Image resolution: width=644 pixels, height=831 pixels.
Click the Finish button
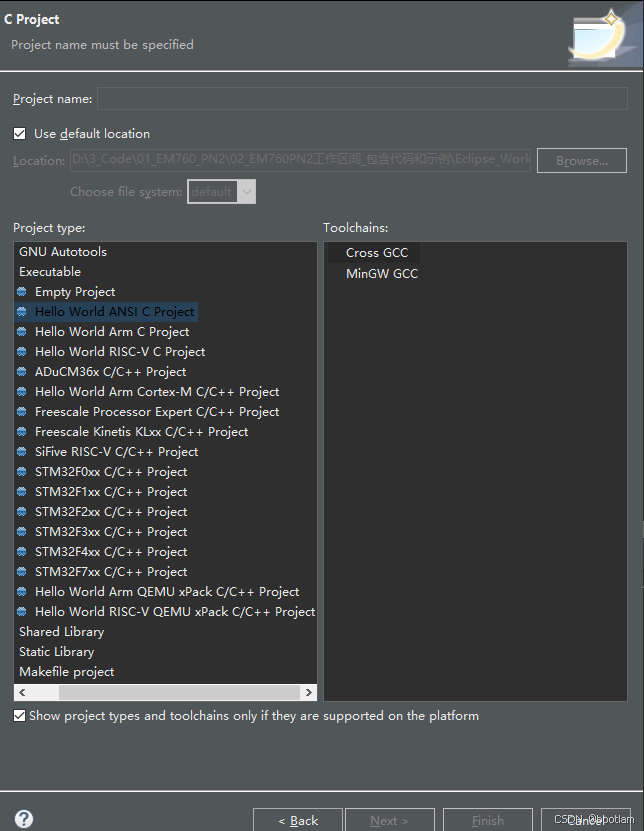coord(488,820)
